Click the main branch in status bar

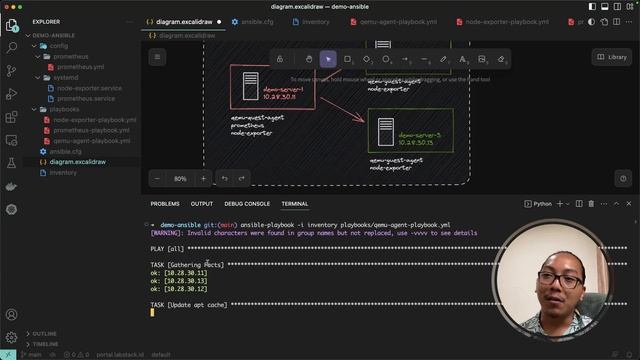tap(31, 355)
